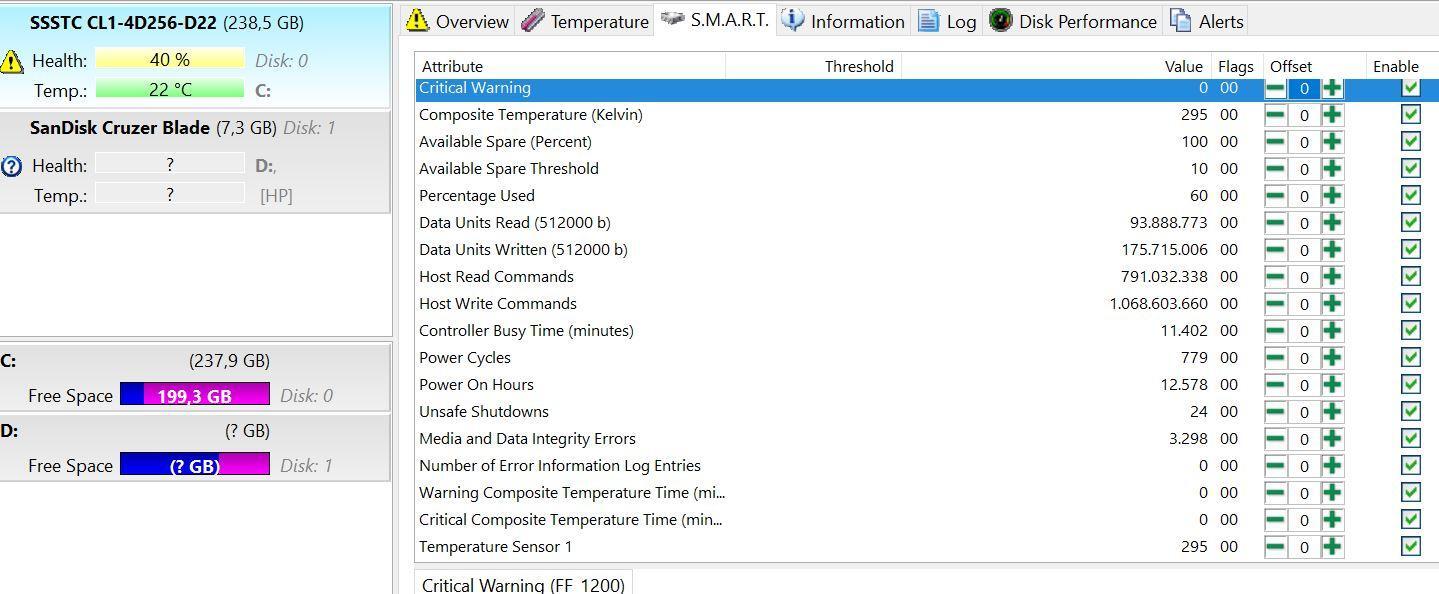The image size is (1439, 594).
Task: Sort by the Value column header
Action: point(1056,66)
